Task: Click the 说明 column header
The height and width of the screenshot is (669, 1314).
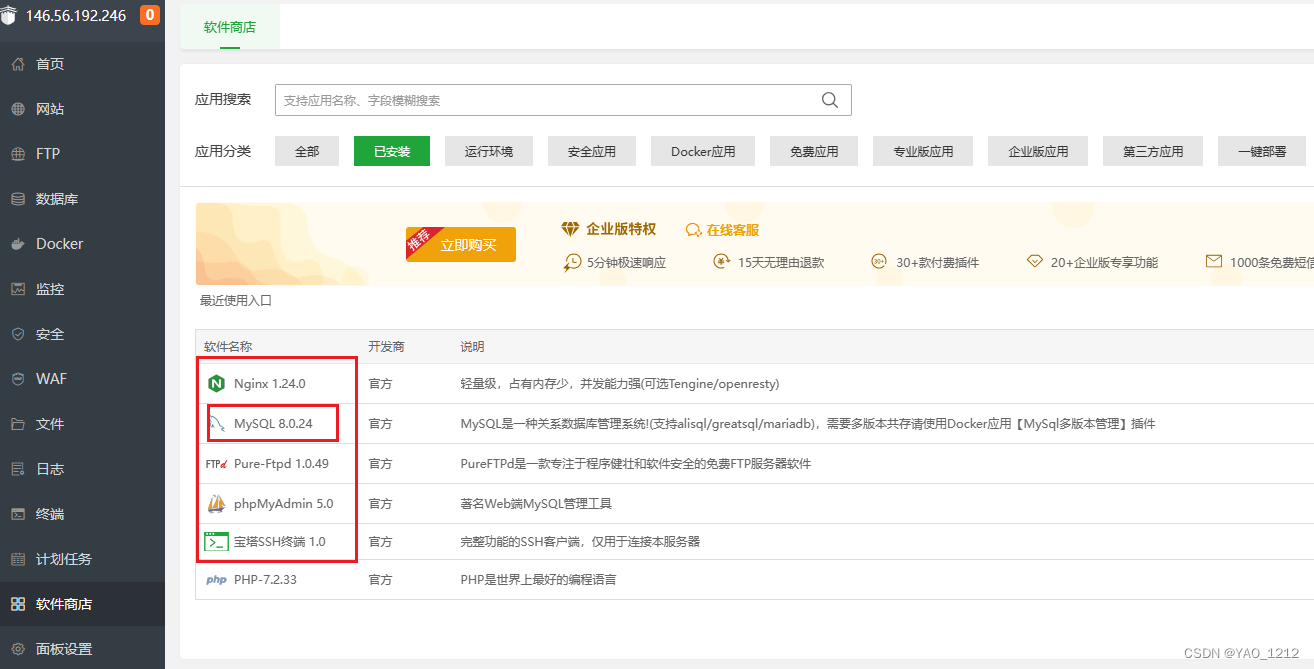Action: pos(472,347)
